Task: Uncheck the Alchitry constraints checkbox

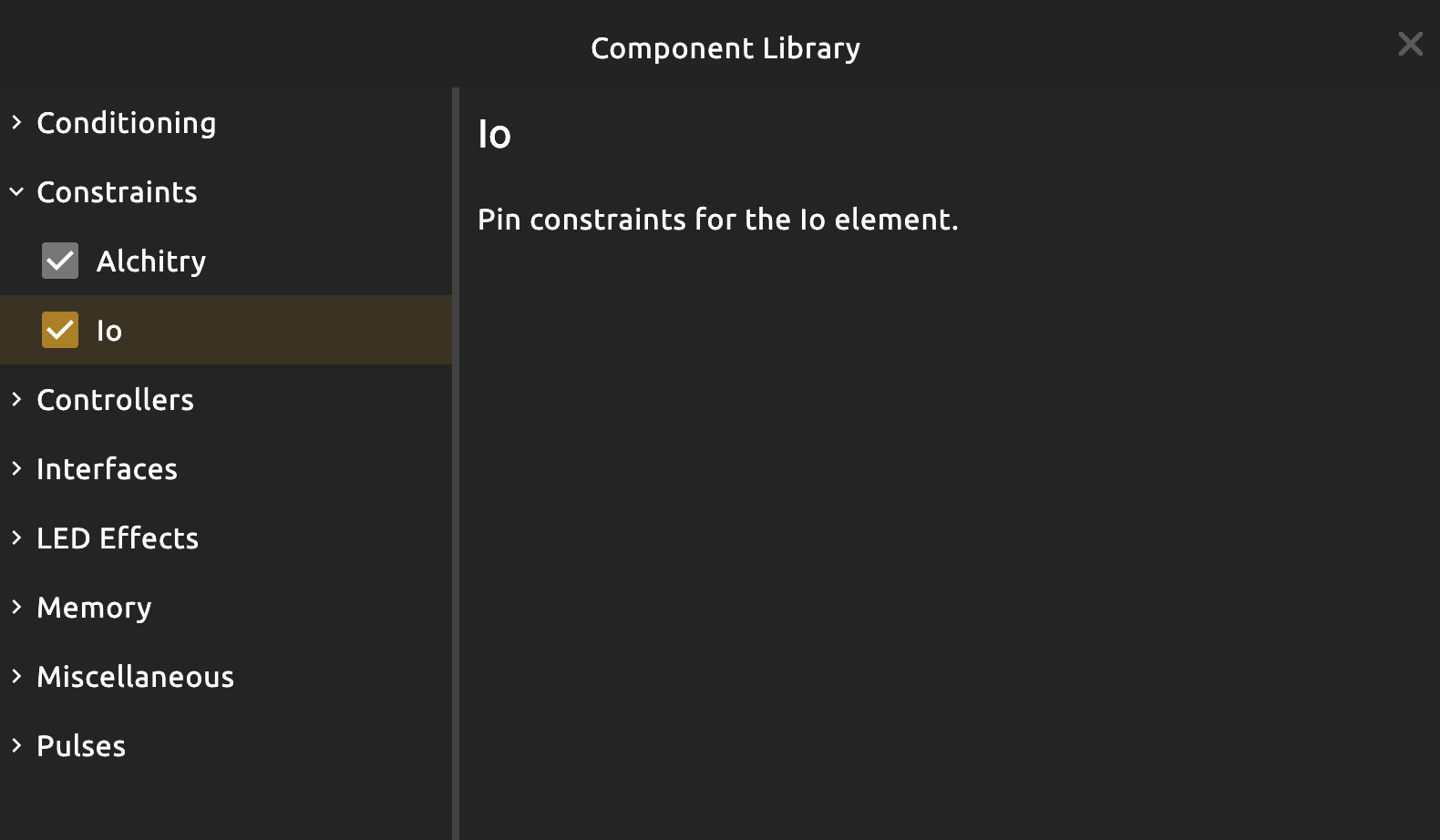Action: pos(60,261)
